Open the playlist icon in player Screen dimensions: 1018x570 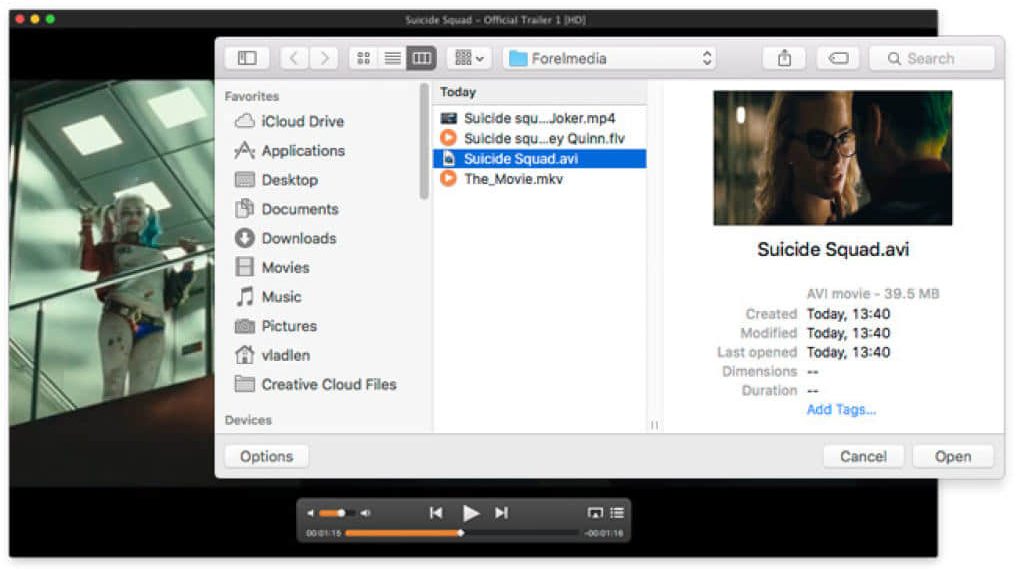pos(617,513)
